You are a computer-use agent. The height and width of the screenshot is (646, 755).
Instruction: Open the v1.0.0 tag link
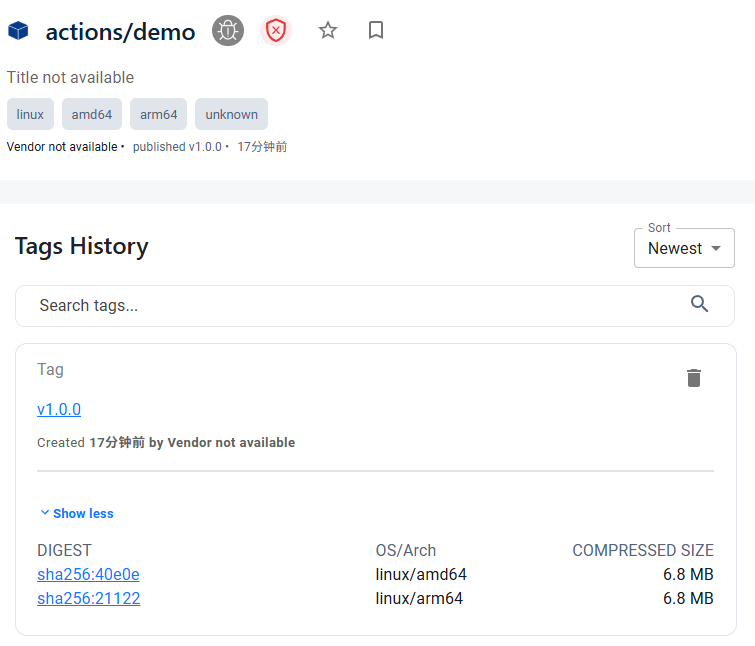(x=59, y=409)
